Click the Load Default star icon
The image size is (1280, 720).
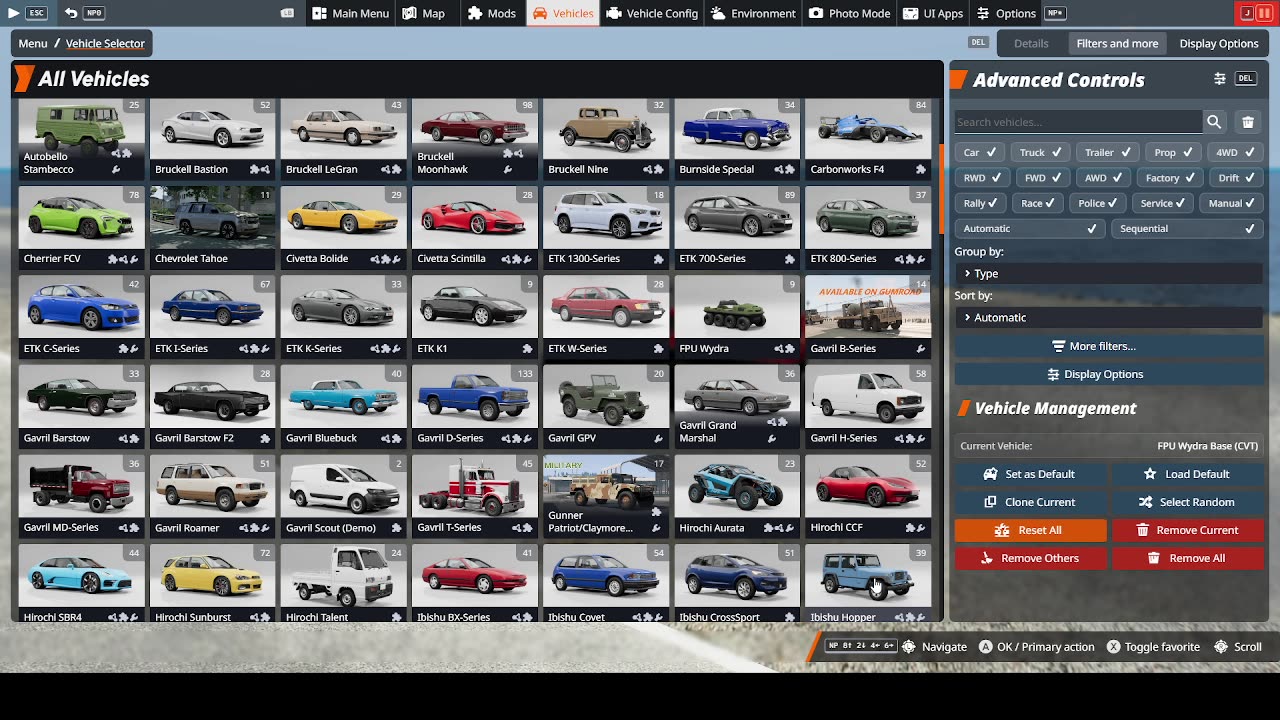tap(1150, 474)
